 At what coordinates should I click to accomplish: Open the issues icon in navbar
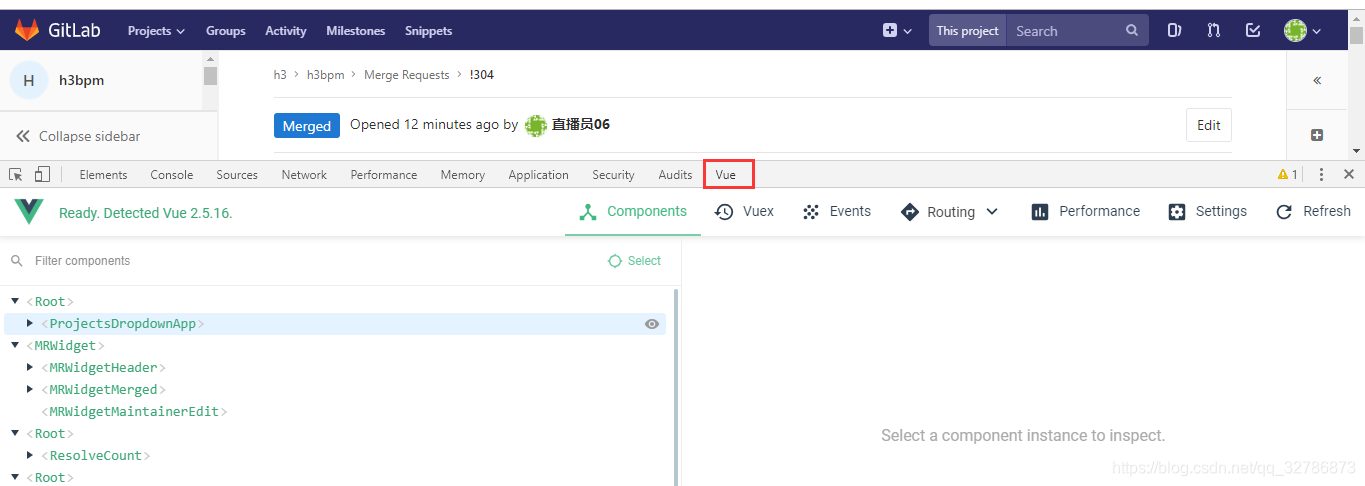point(1175,31)
